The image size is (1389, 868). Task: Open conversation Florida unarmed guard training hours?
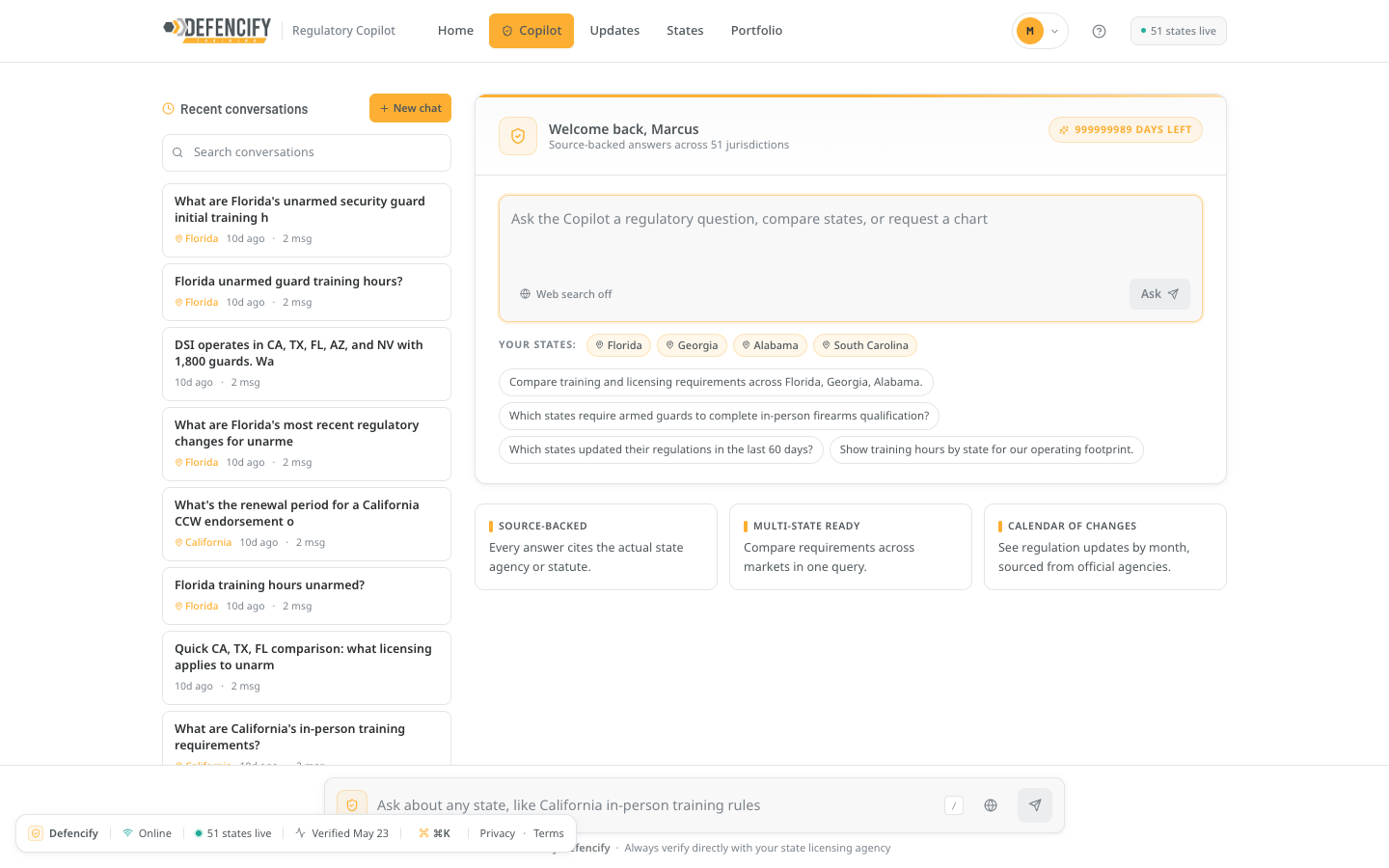point(307,292)
